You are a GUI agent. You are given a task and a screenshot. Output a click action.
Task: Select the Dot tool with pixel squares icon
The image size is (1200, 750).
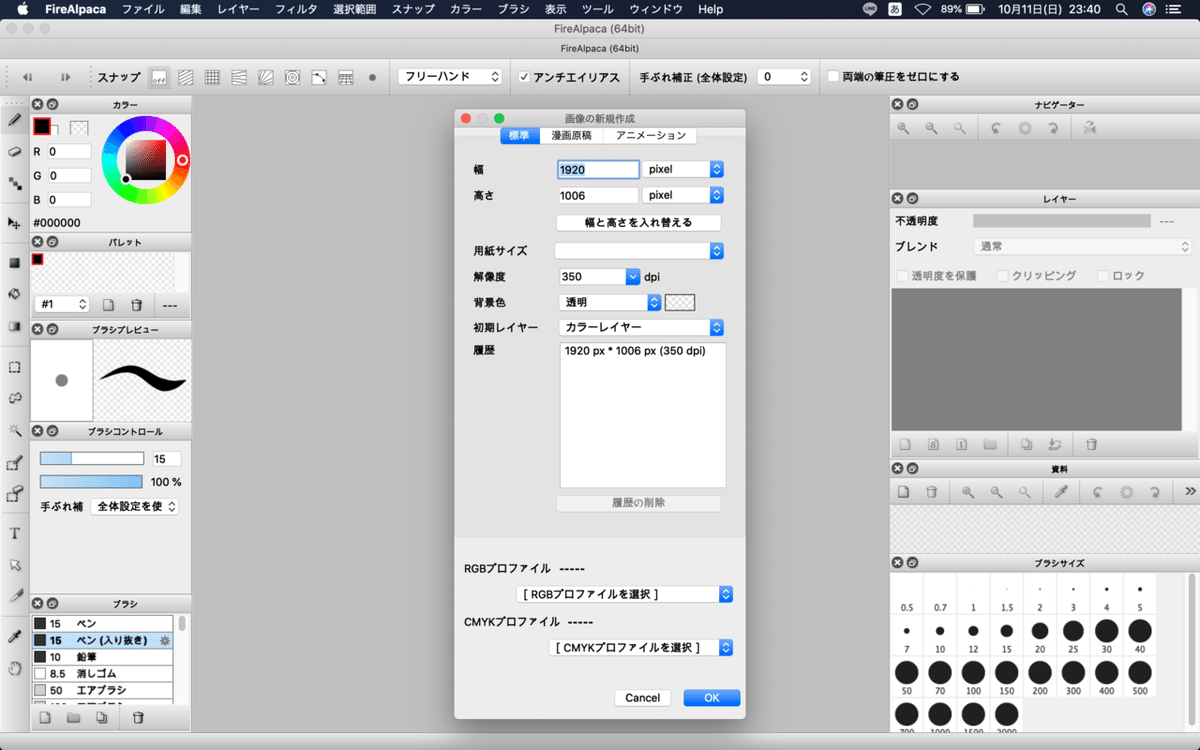[15, 183]
